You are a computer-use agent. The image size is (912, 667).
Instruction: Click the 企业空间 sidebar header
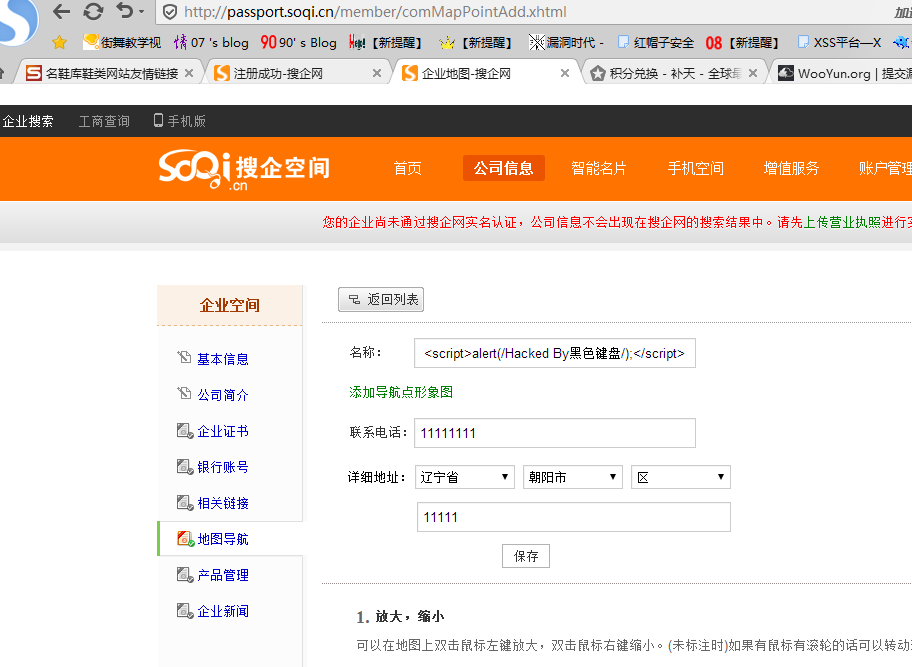click(230, 305)
